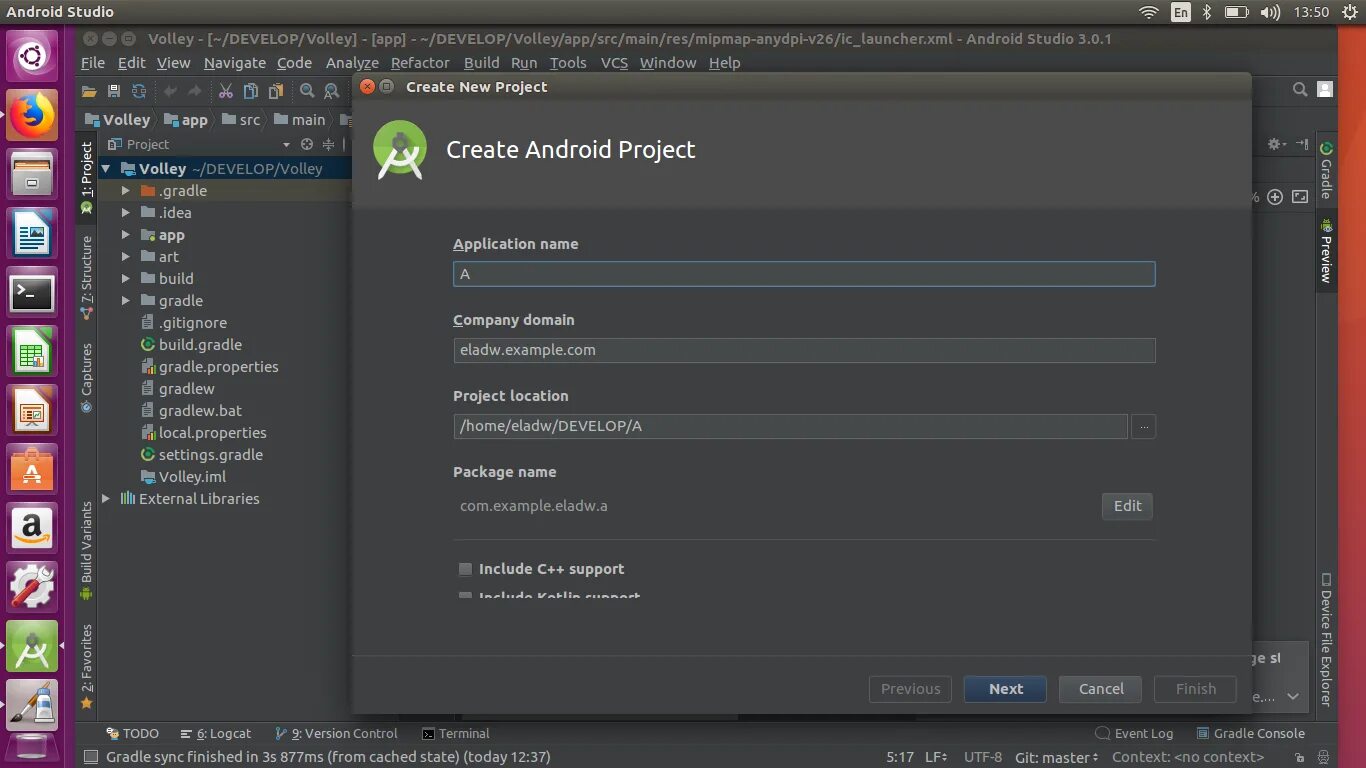
Task: Select settings.gradle in project tree
Action: pos(201,455)
